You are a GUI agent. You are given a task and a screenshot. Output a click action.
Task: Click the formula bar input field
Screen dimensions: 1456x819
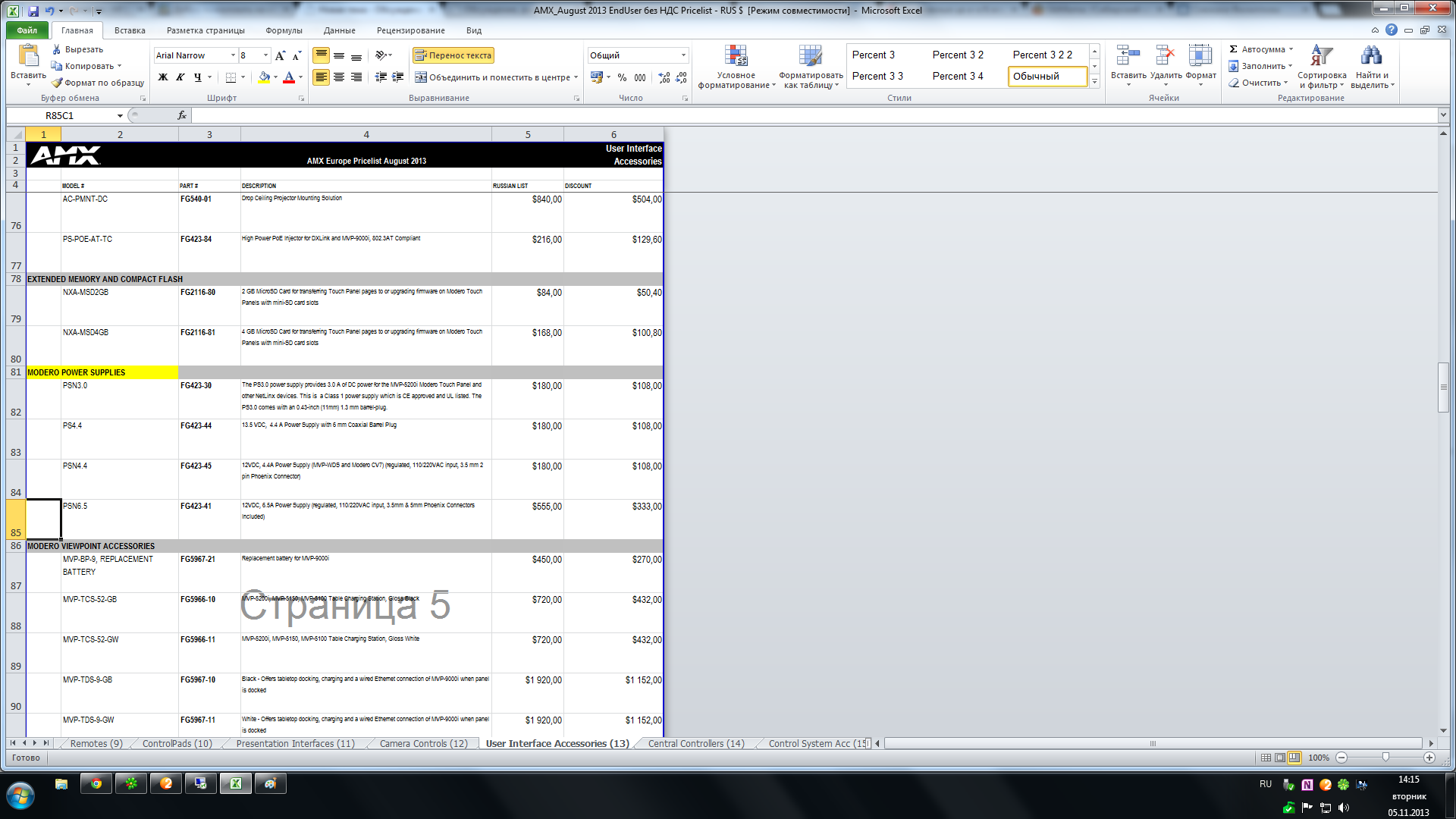point(814,115)
